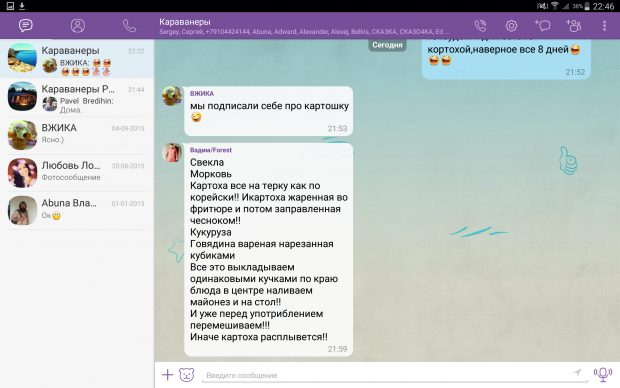Open the Караванеры Р... conversation
Image resolution: width=620 pixels, height=388 pixels.
[x=77, y=97]
